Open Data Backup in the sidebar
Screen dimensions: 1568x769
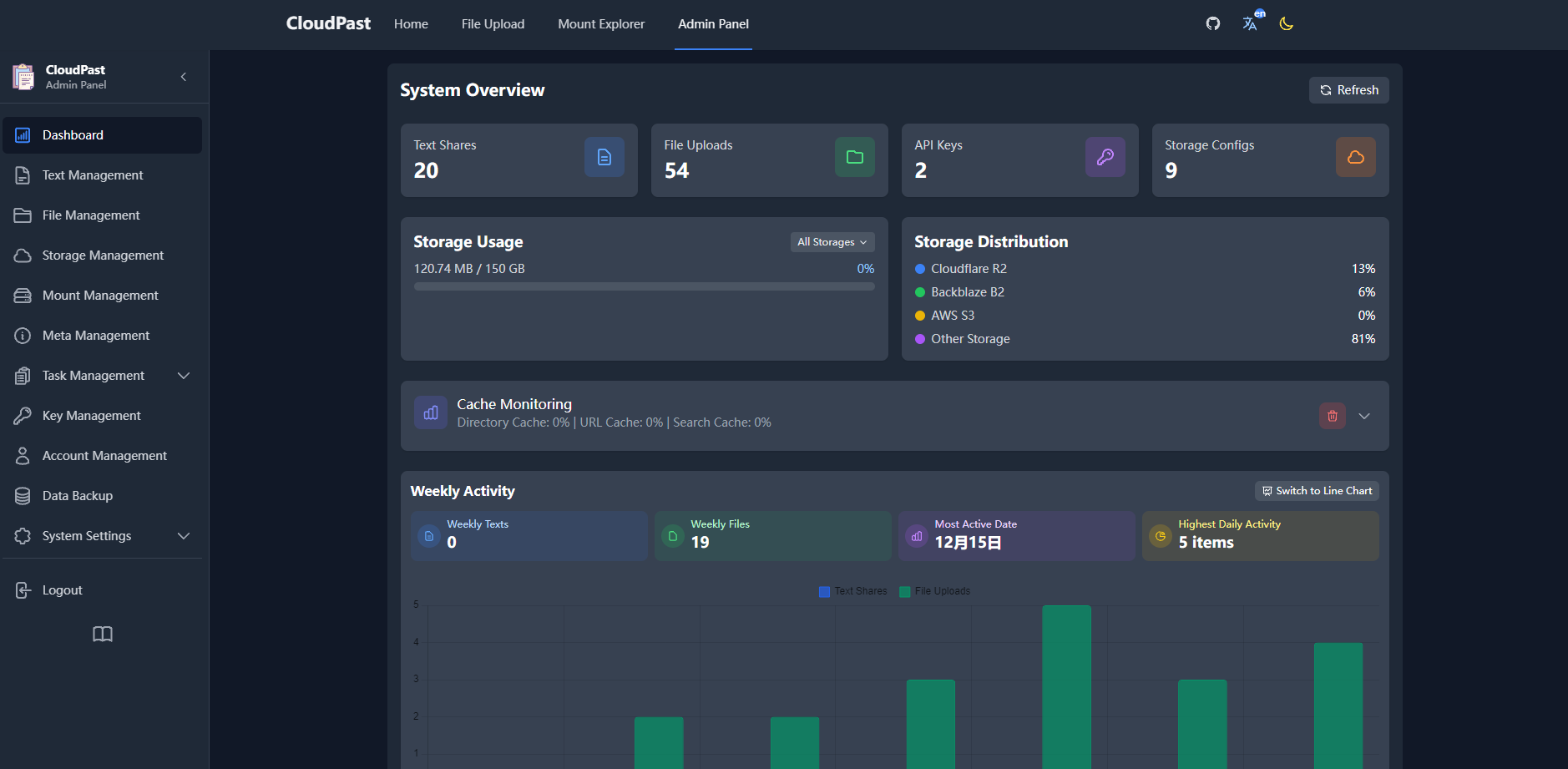[103, 496]
